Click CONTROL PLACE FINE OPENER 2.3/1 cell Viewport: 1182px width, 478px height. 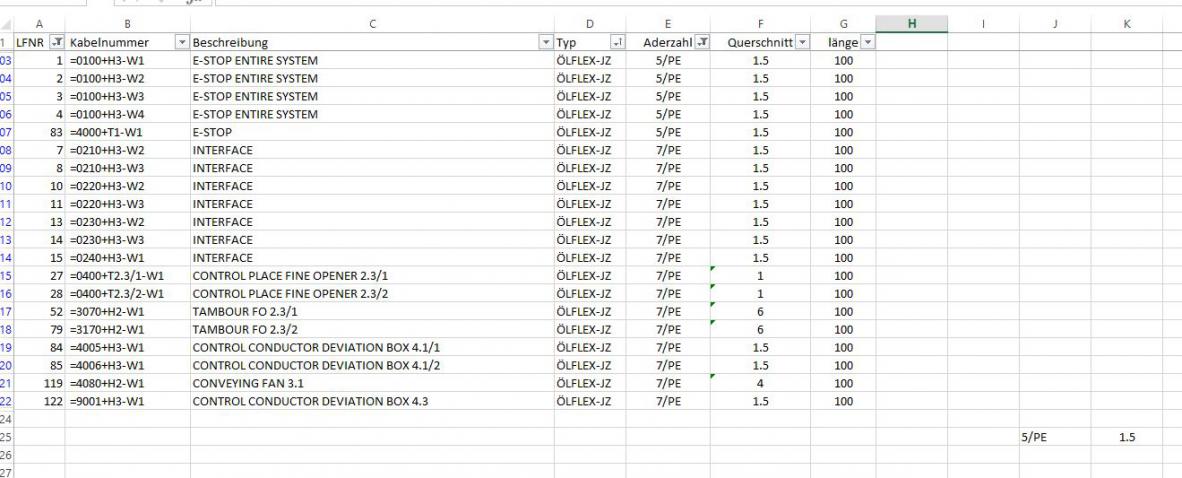point(372,276)
